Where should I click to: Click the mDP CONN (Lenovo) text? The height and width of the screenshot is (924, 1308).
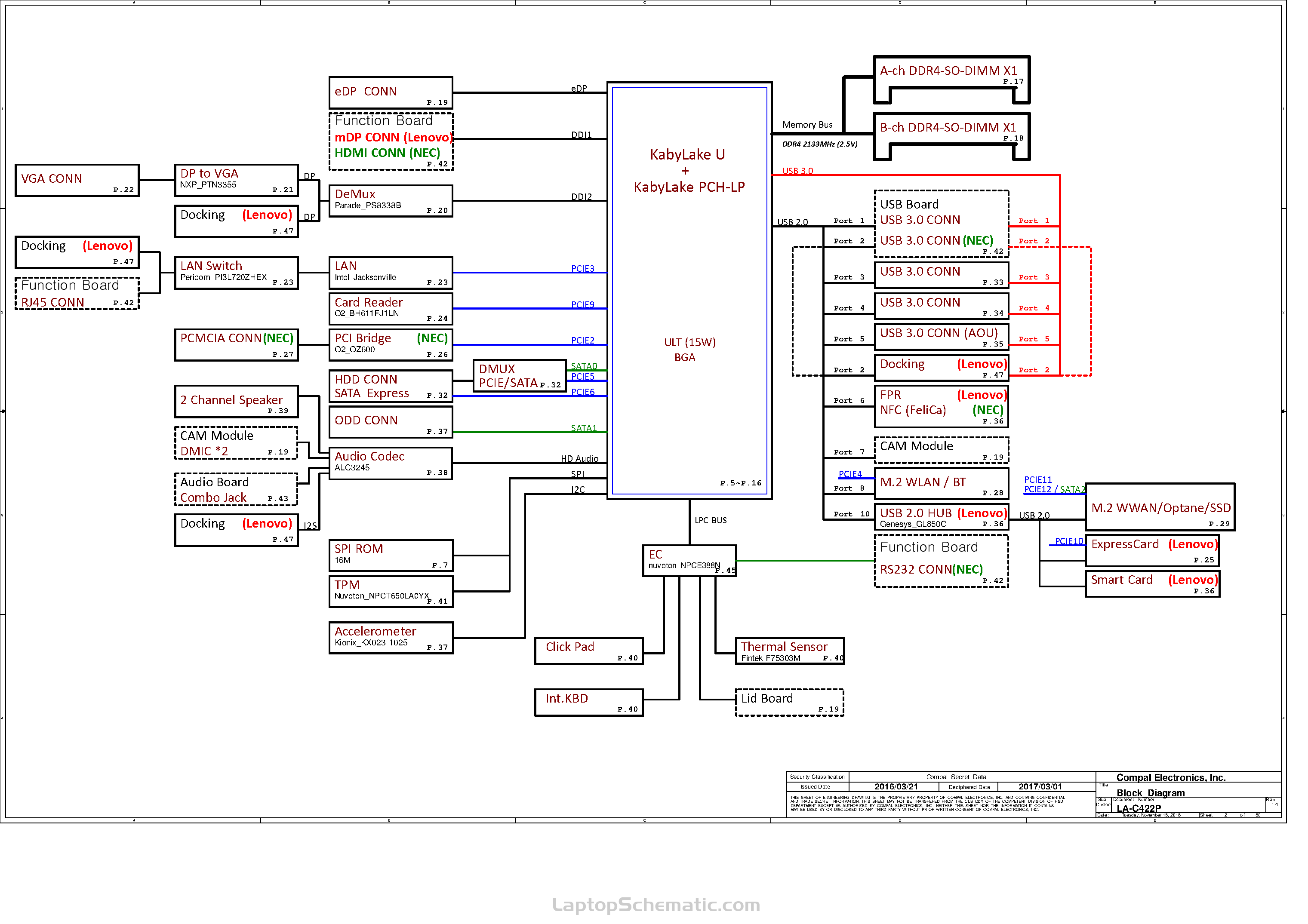pyautogui.click(x=394, y=137)
